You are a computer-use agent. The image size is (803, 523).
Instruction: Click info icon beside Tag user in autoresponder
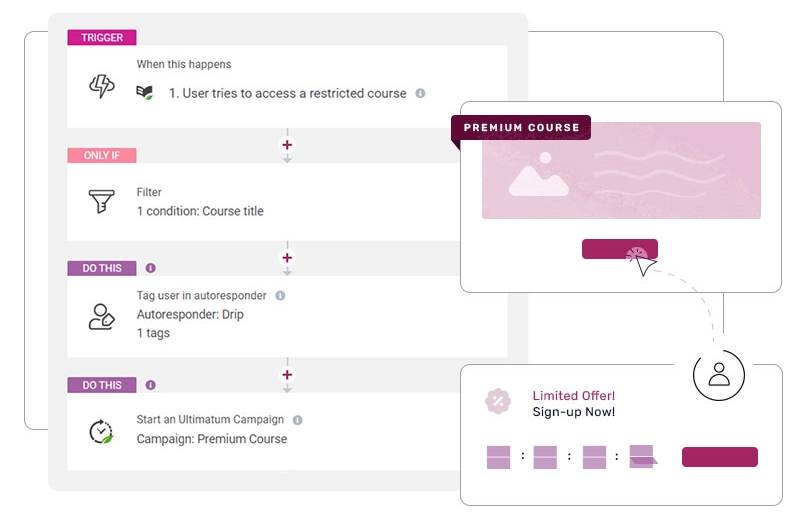[280, 296]
